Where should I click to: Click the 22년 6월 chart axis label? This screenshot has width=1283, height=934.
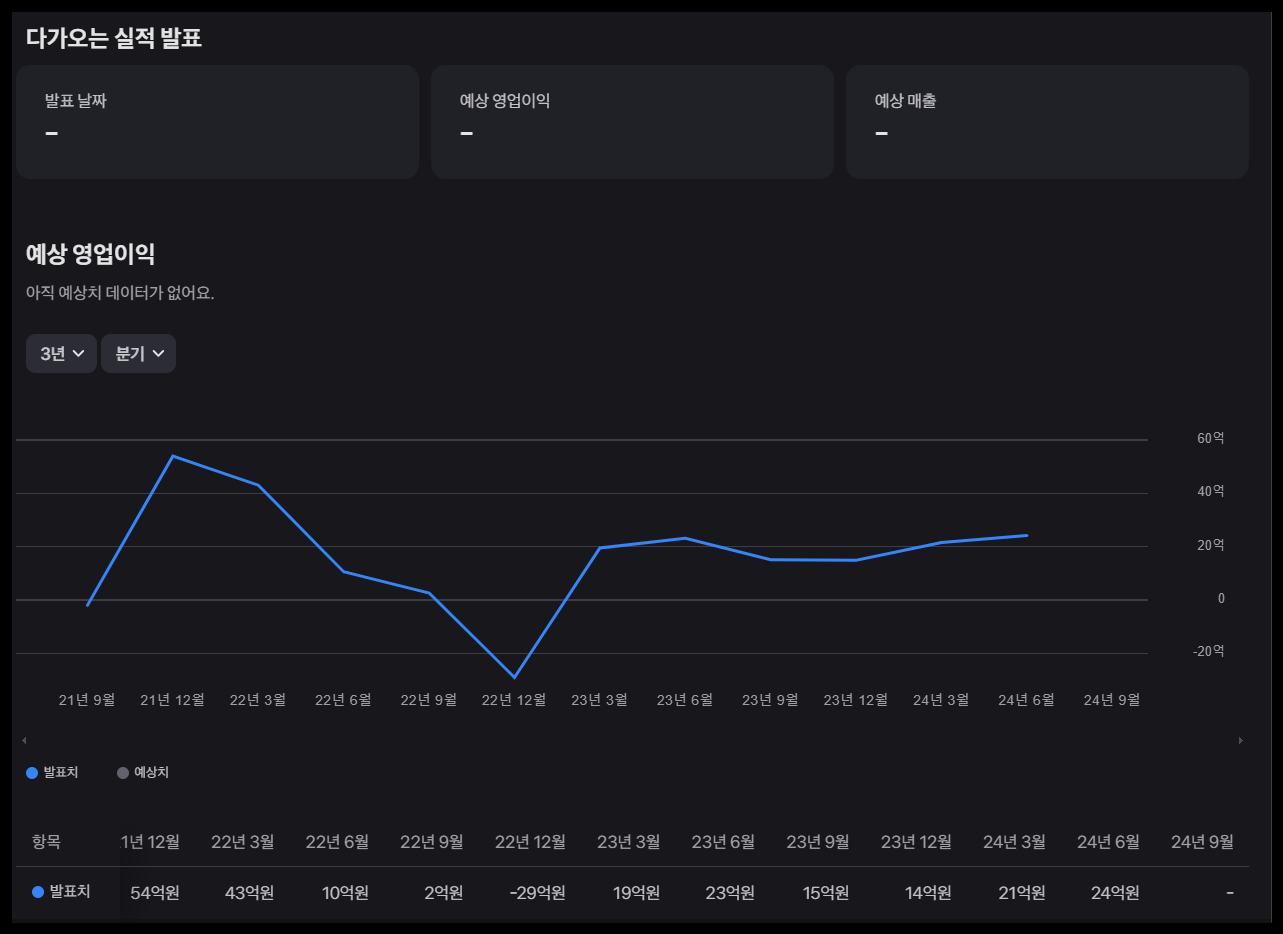pyautogui.click(x=343, y=700)
